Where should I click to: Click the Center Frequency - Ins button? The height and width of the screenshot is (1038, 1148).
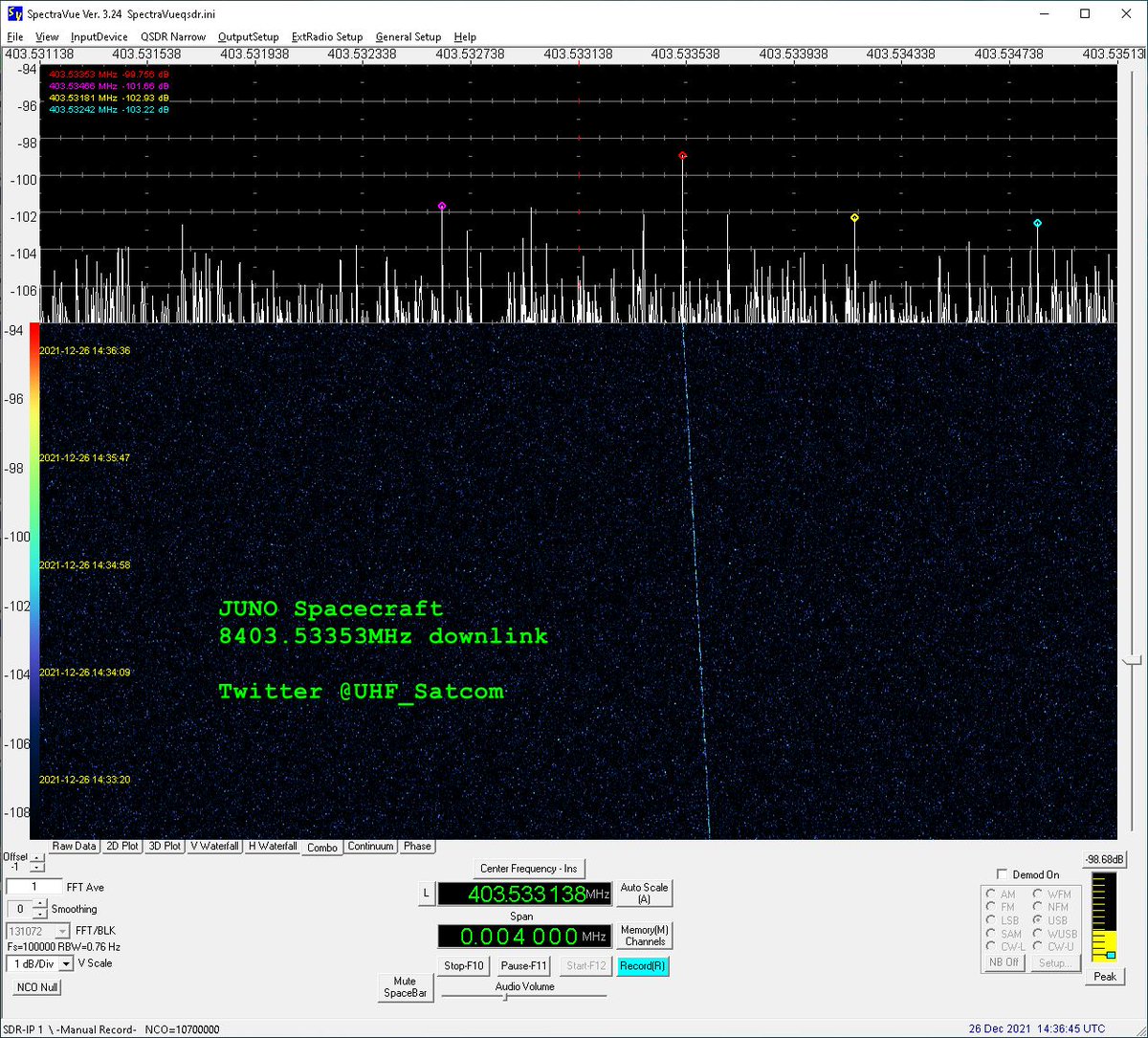pos(528,869)
